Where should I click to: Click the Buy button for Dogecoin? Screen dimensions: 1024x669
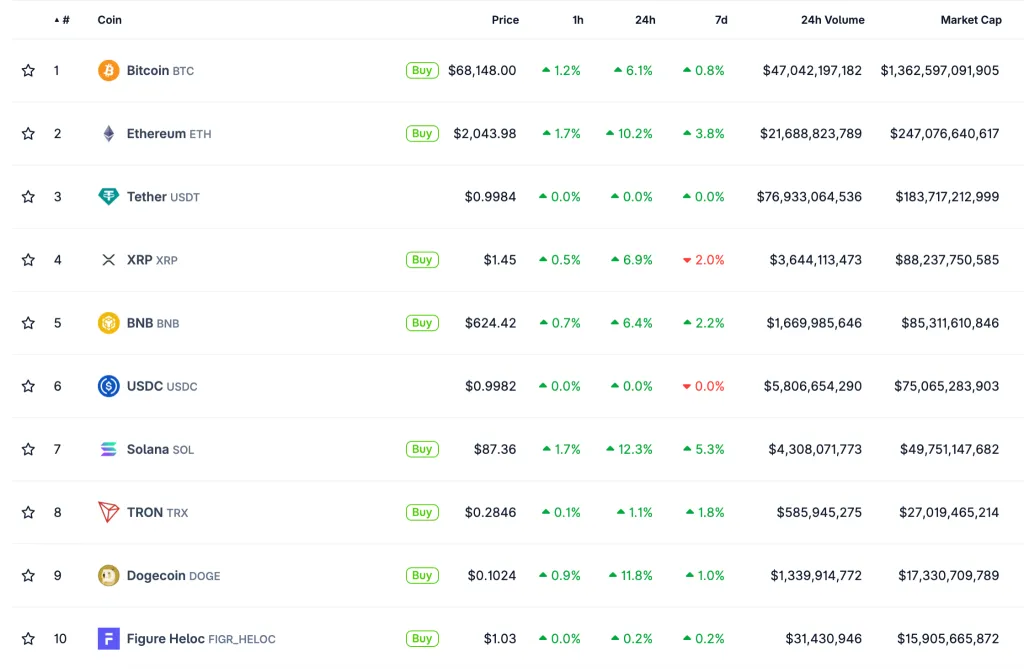[422, 575]
